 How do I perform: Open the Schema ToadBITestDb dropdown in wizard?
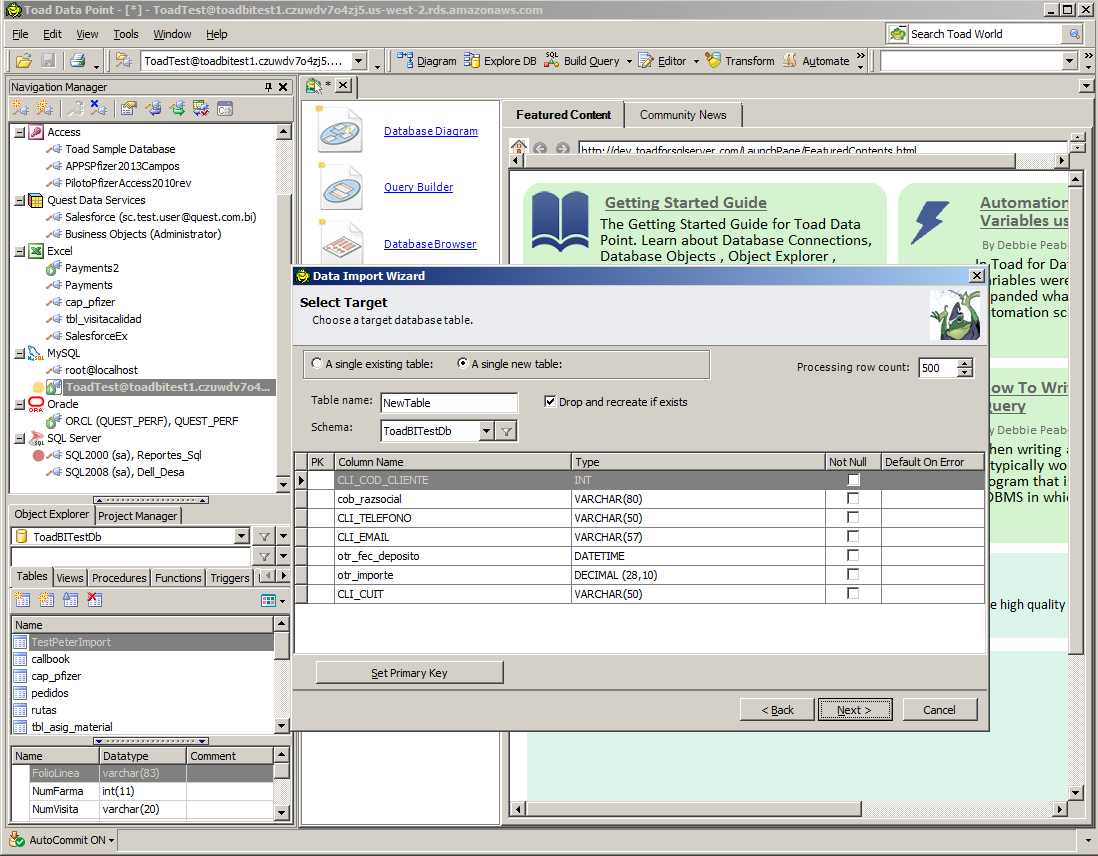[x=487, y=431]
